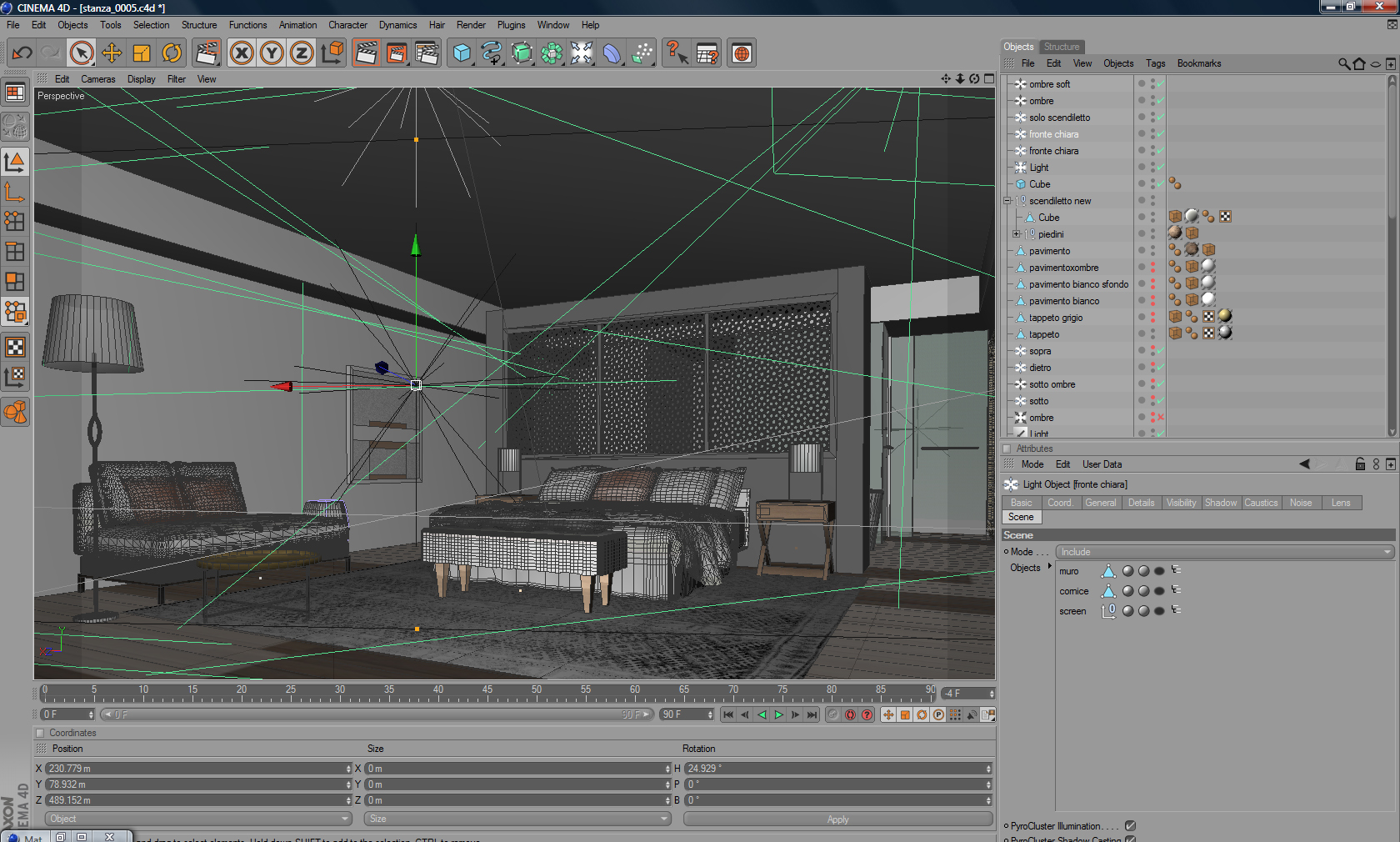Viewport: 1400px width, 842px height.
Task: Add a spline object
Action: 492,53
